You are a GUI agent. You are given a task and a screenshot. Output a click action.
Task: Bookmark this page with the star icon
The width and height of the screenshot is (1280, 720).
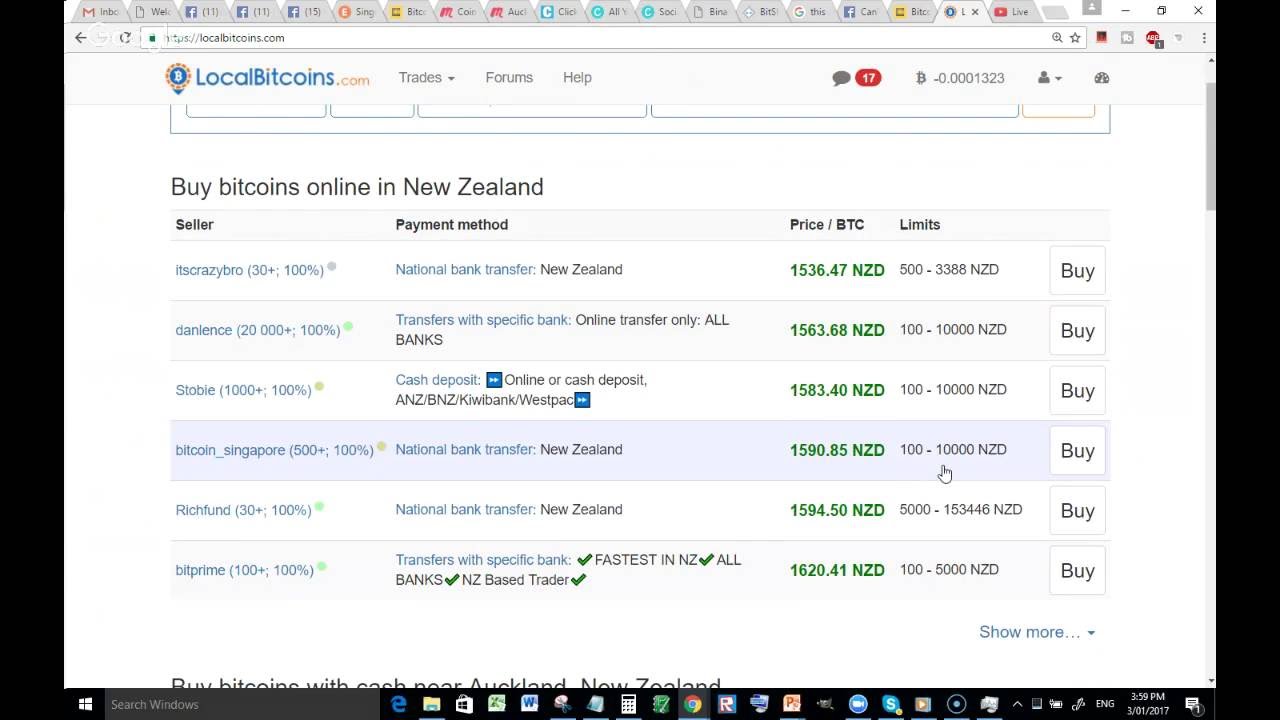pos(1075,37)
